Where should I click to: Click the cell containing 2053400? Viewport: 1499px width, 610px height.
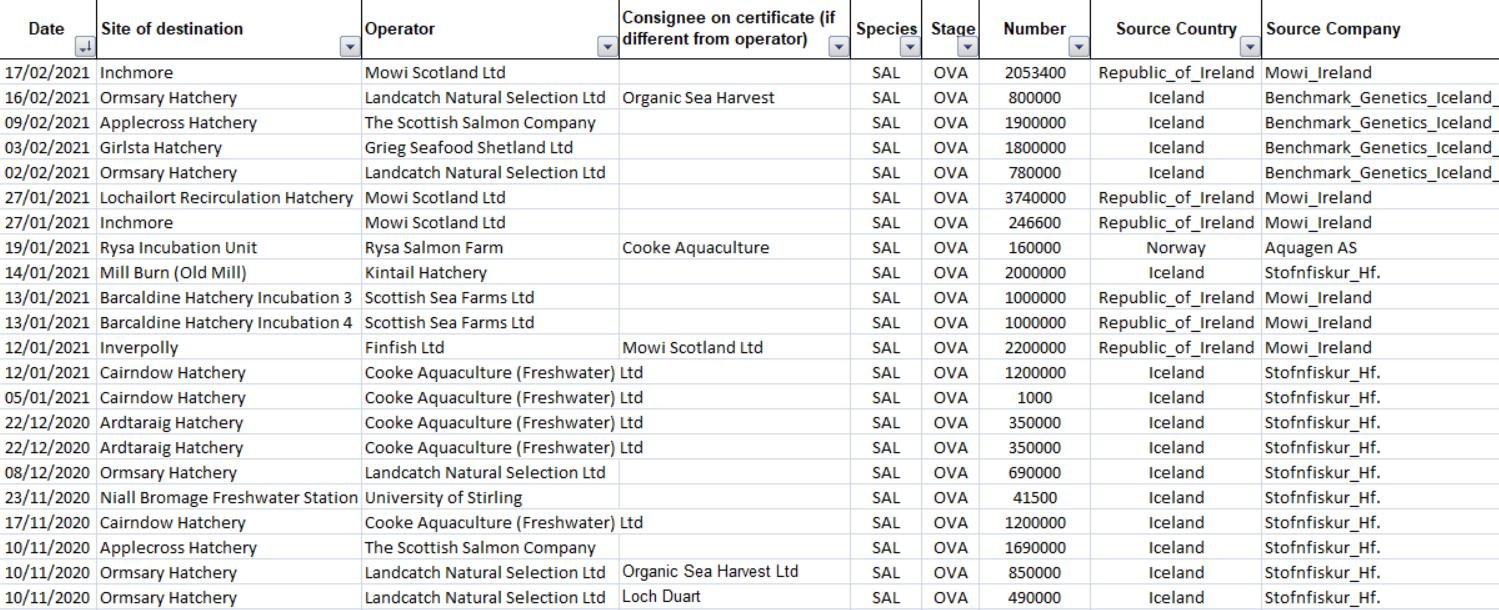(1035, 73)
